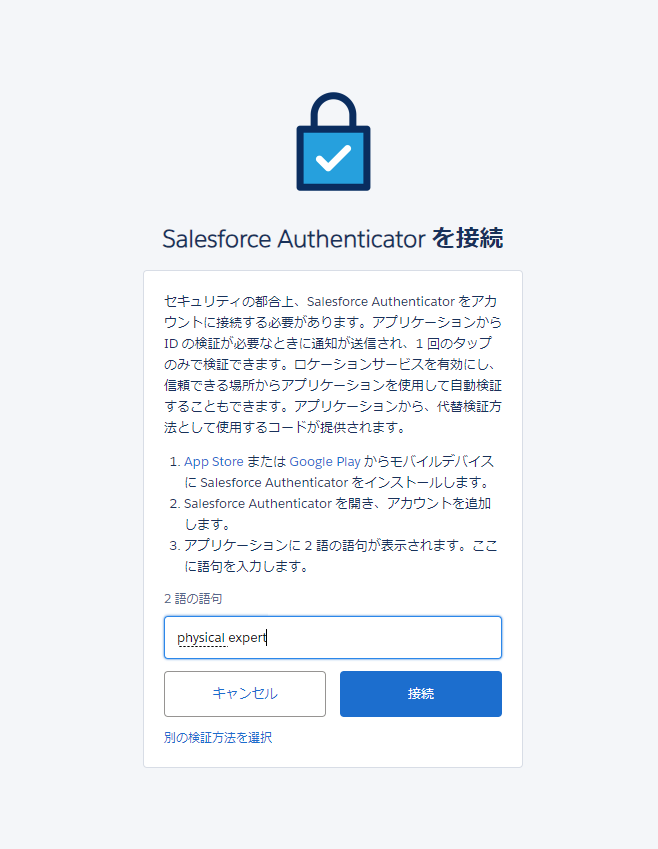Click the 2 語の語句 input field
This screenshot has width=658, height=849.
tap(332, 638)
